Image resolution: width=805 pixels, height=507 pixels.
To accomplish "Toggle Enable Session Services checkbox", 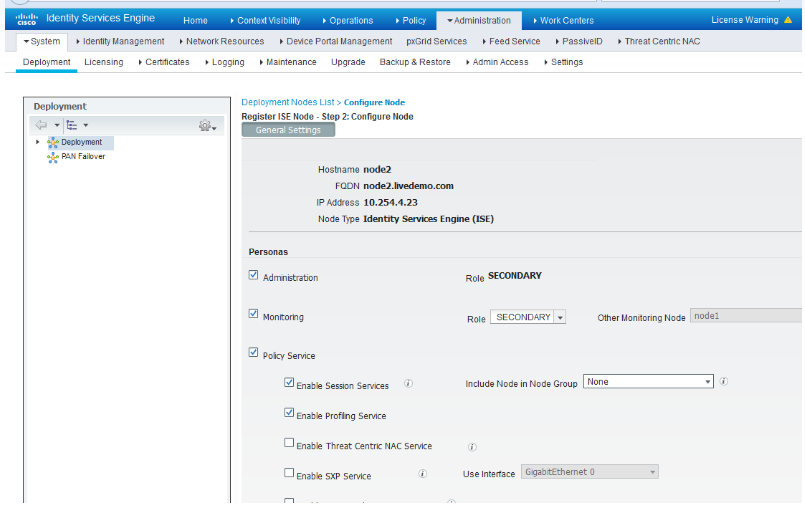I will click(x=289, y=382).
